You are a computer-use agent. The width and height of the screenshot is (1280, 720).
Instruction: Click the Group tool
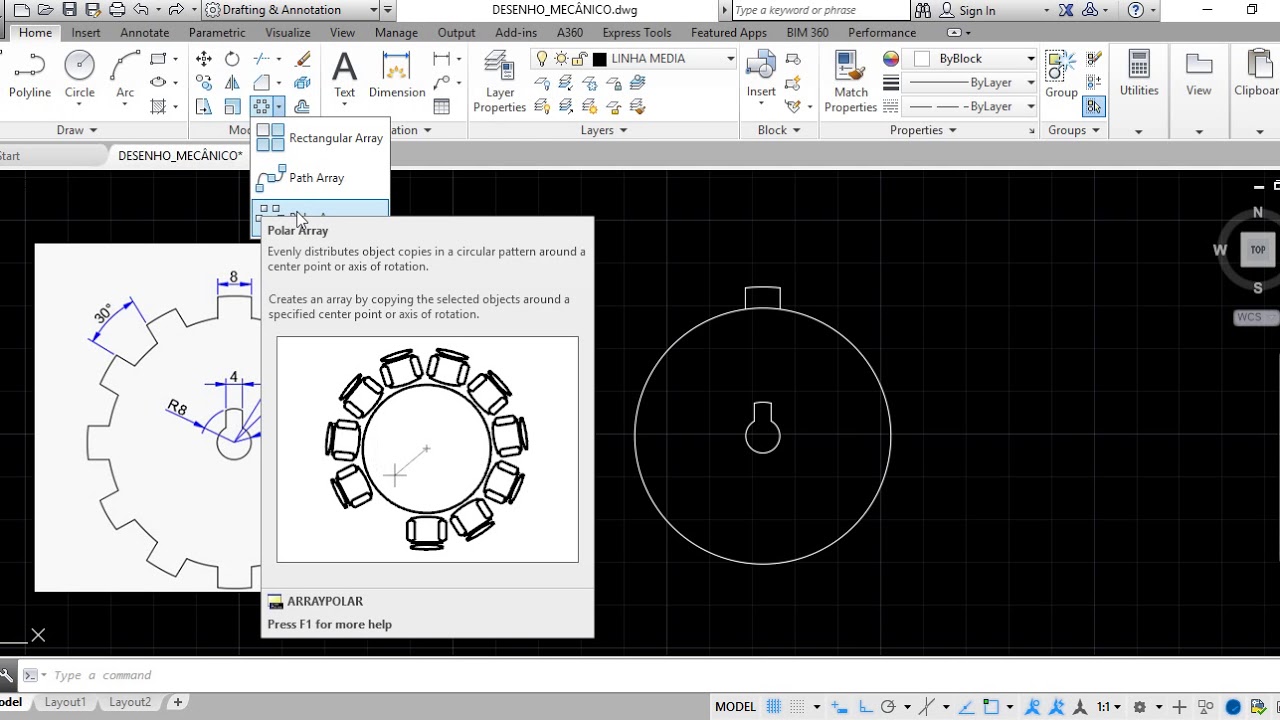tap(1061, 76)
